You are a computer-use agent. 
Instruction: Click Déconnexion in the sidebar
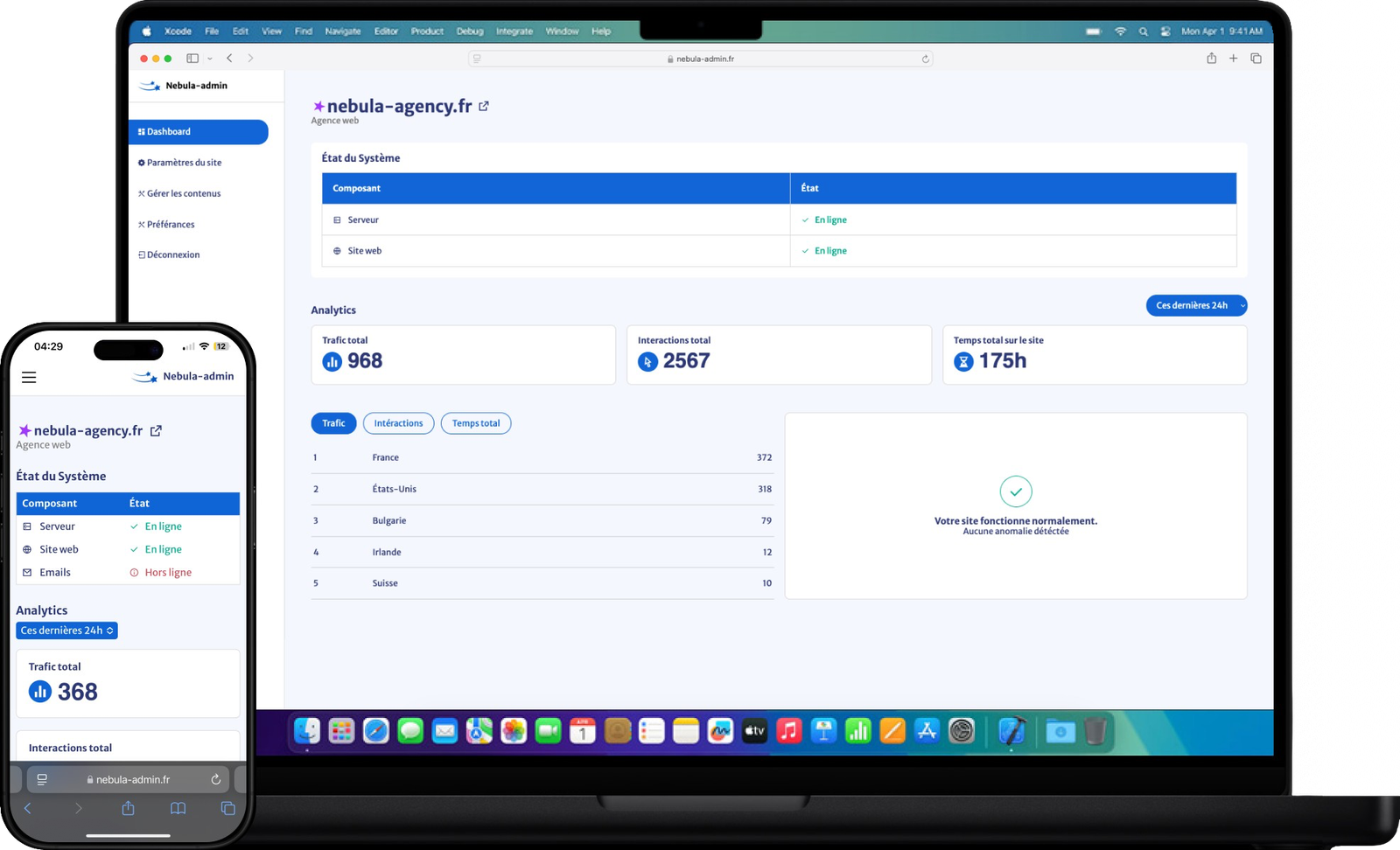point(173,254)
